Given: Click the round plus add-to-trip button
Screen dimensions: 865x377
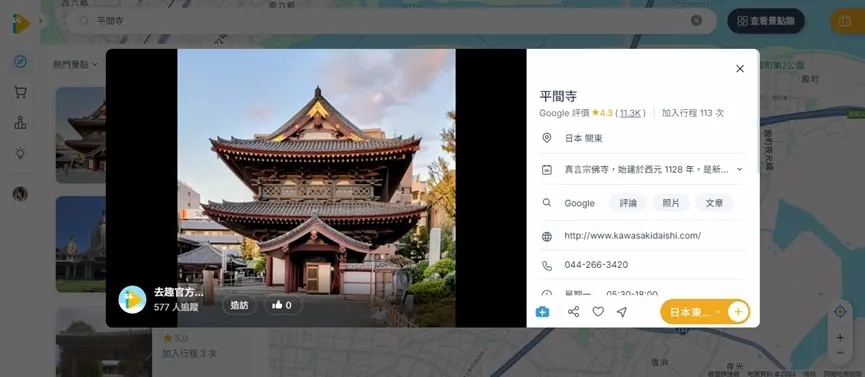Looking at the screenshot, I should 738,312.
